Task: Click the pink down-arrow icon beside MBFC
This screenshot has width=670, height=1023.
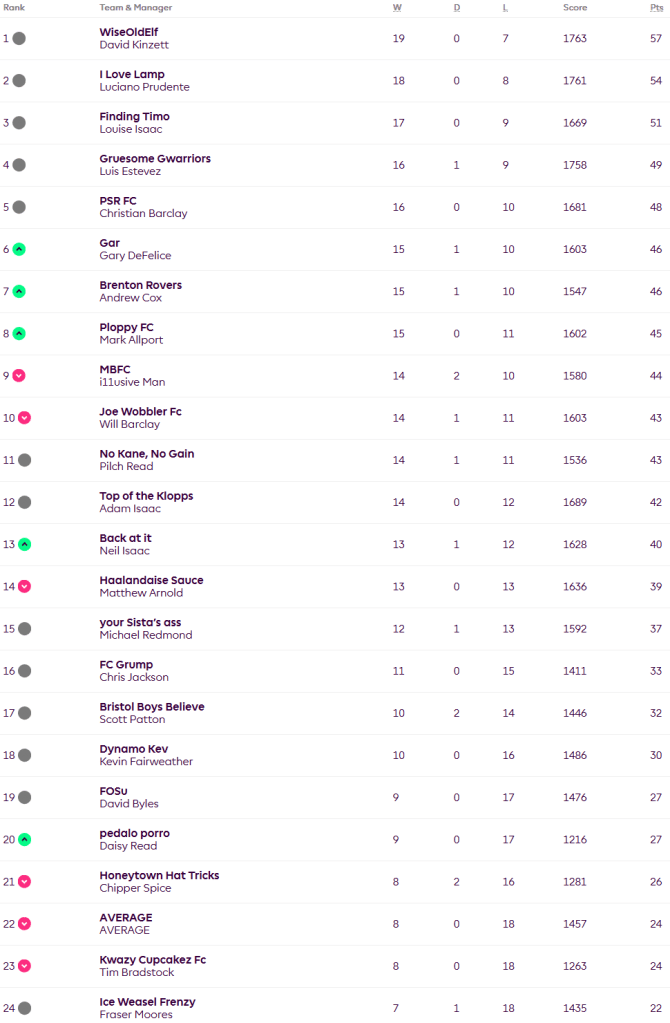Action: [19, 376]
